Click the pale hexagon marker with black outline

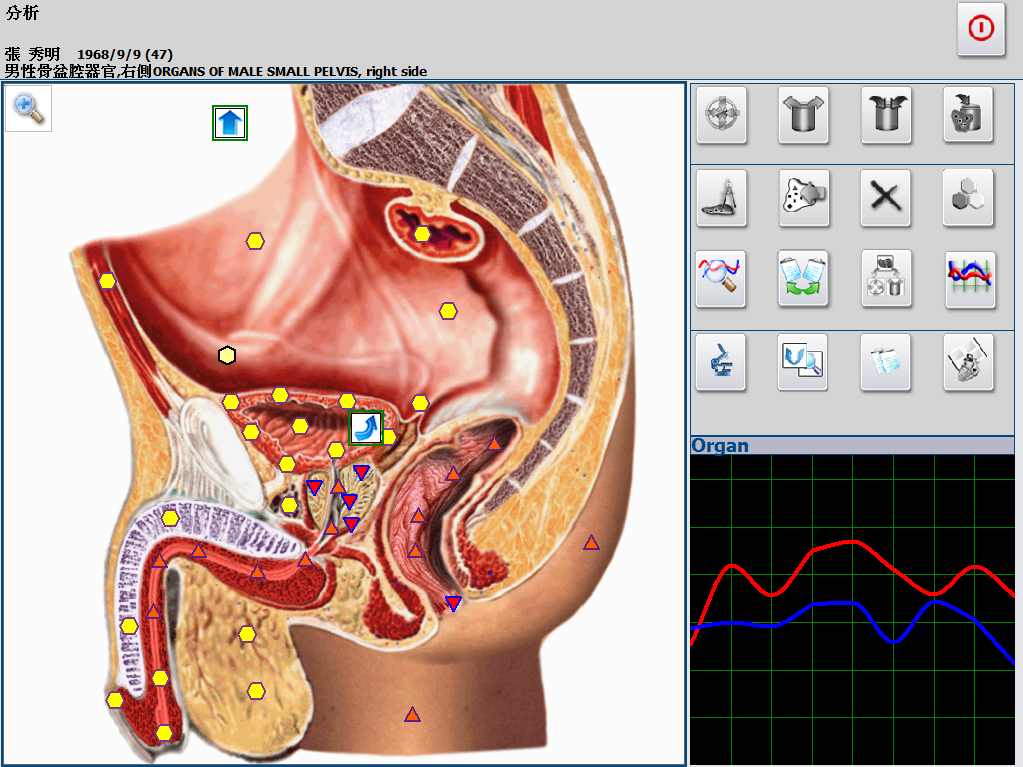(227, 355)
